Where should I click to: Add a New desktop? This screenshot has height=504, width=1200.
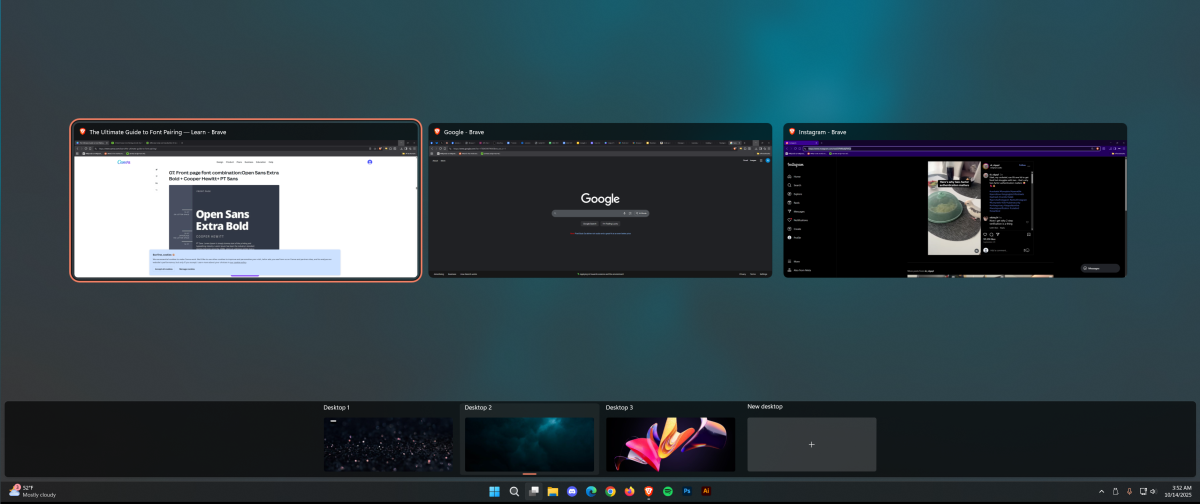[x=811, y=444]
